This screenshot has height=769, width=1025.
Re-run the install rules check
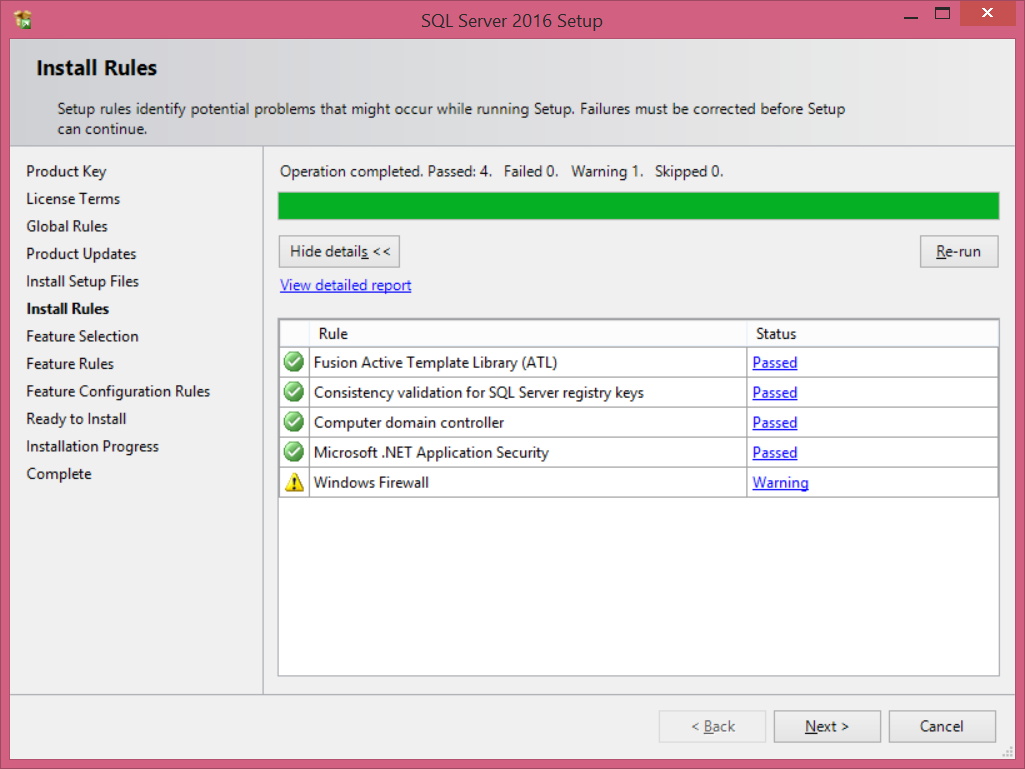(x=959, y=252)
